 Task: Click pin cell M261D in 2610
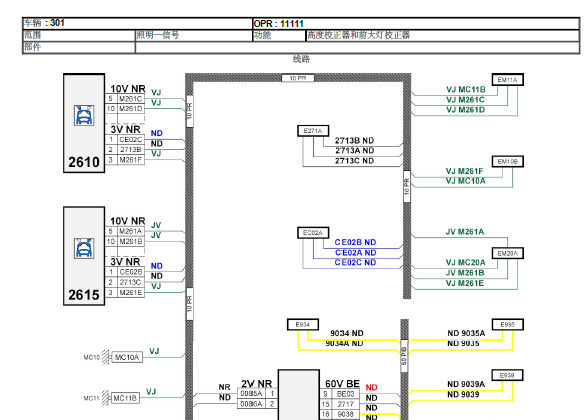[x=131, y=109]
